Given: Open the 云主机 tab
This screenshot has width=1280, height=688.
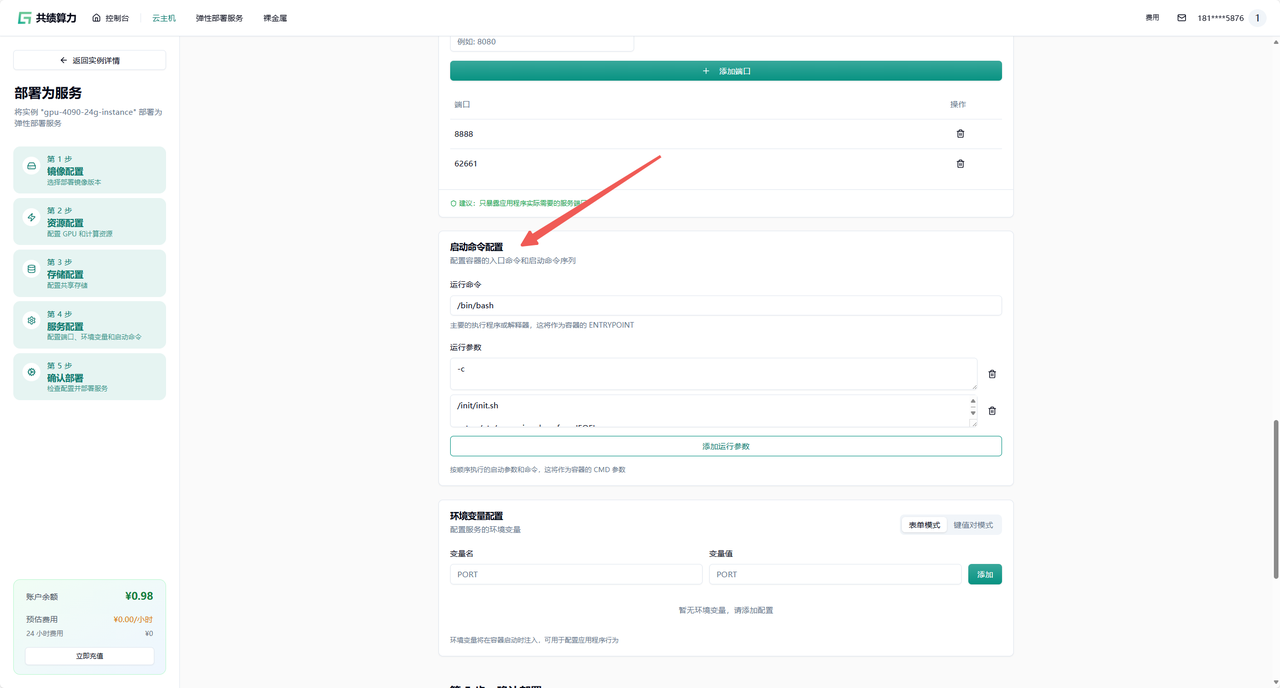Looking at the screenshot, I should [163, 18].
